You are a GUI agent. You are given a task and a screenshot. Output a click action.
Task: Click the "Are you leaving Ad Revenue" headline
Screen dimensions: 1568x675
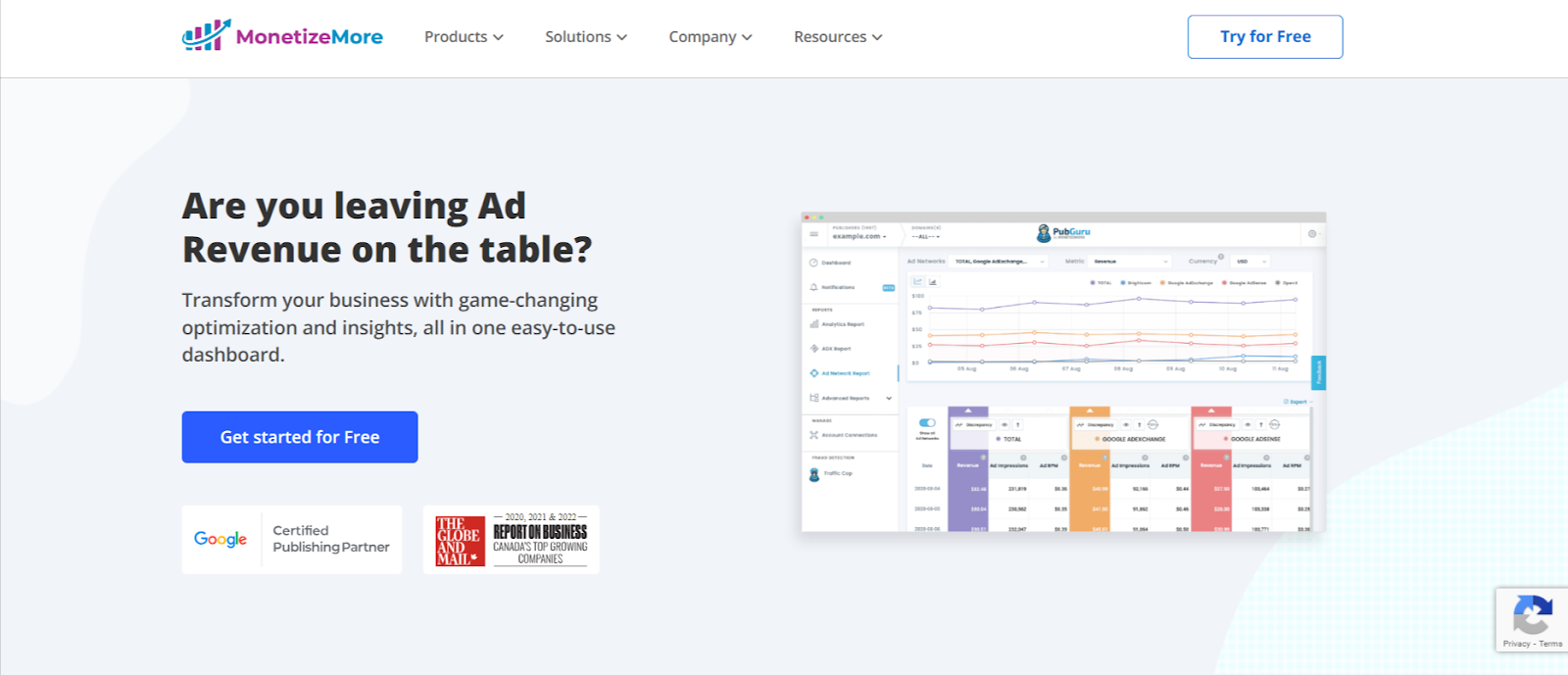pyautogui.click(x=387, y=227)
